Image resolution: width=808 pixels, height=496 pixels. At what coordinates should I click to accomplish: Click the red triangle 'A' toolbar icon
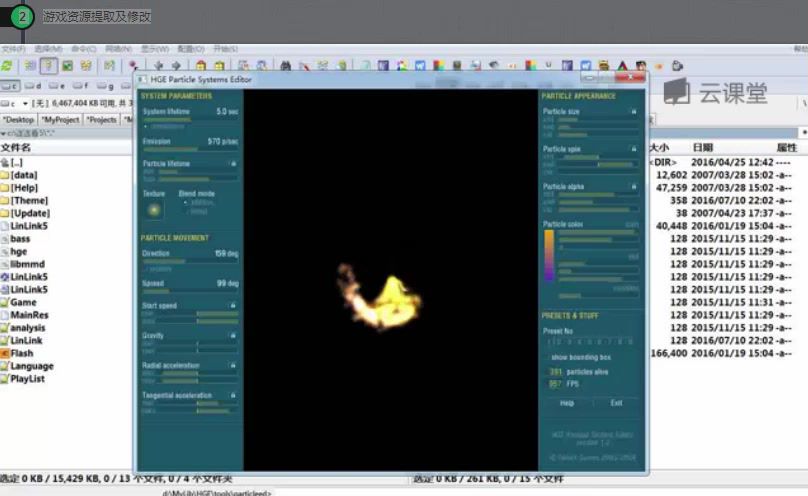[x=622, y=66]
